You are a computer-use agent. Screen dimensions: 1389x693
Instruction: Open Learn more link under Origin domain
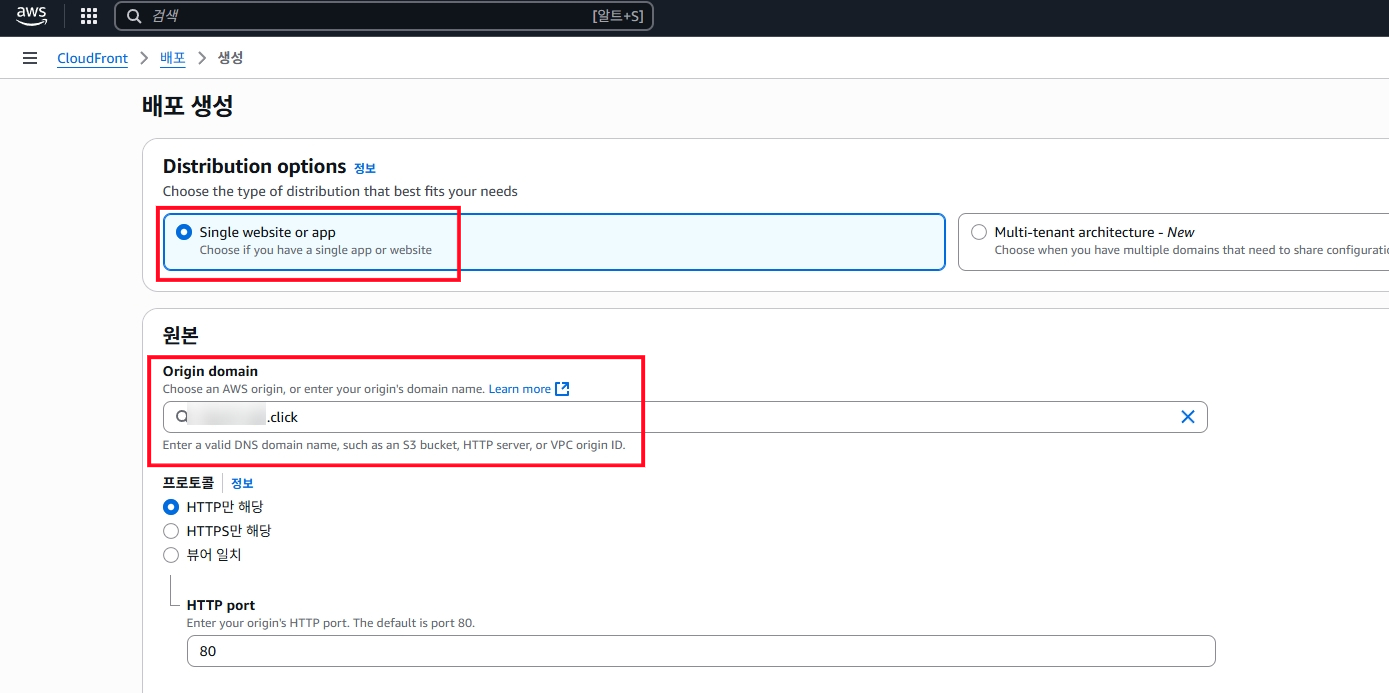tap(519, 389)
